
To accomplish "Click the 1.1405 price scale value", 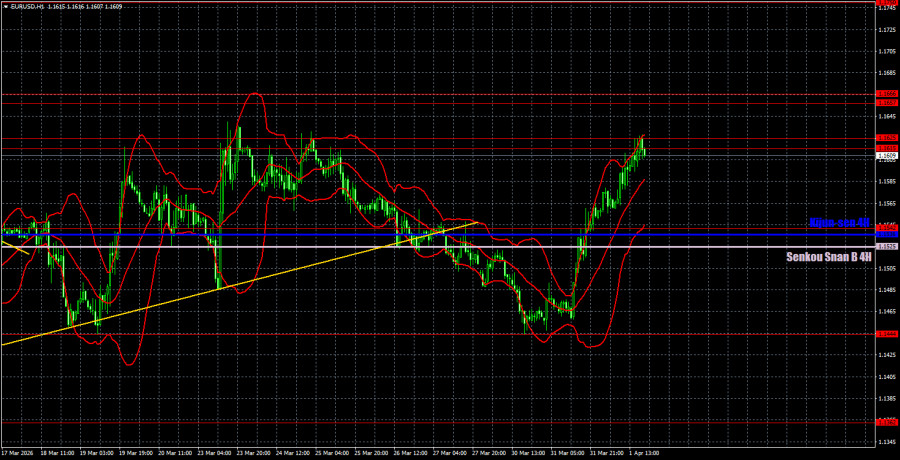I will click(x=887, y=377).
